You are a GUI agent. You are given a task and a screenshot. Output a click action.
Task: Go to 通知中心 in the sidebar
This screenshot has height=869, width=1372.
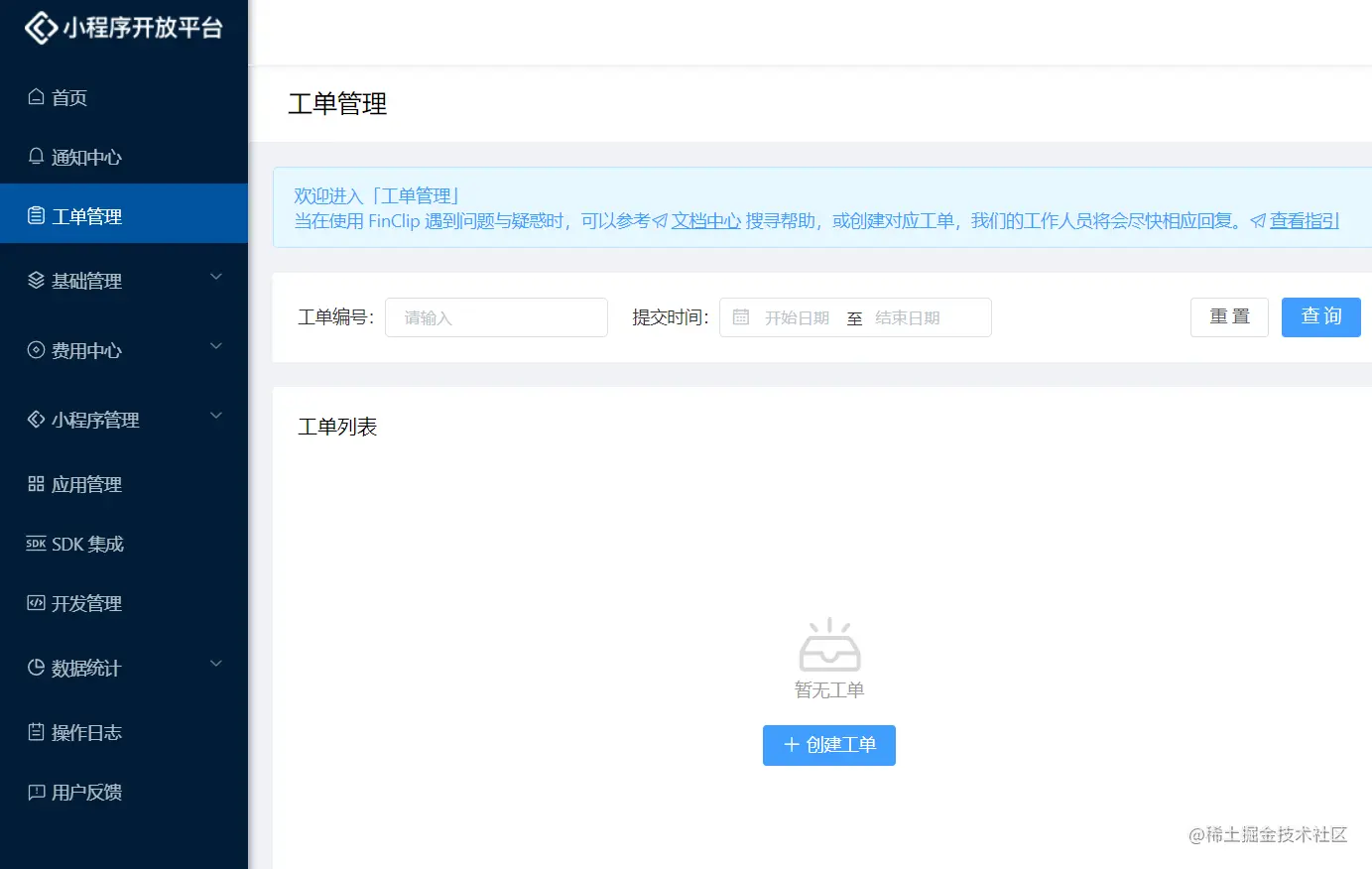124,157
